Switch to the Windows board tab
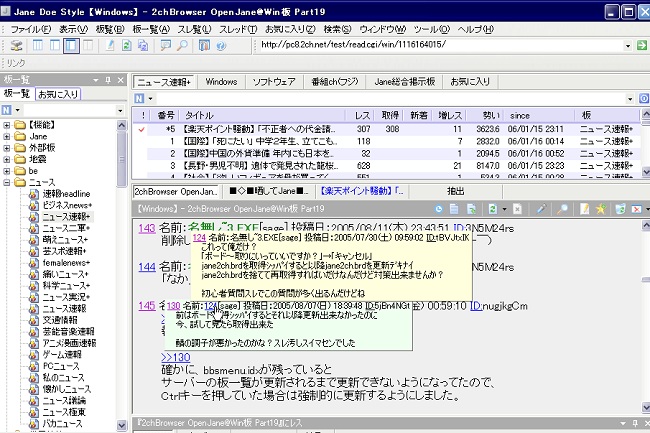 tap(221, 82)
